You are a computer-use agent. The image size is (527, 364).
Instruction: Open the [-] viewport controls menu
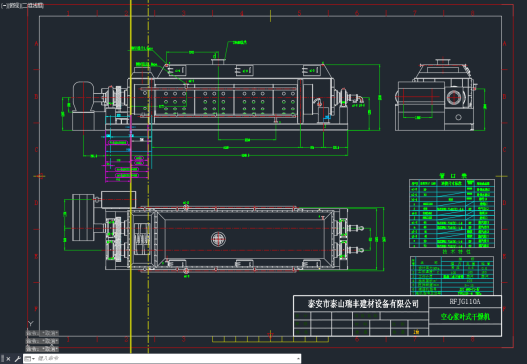4,5
